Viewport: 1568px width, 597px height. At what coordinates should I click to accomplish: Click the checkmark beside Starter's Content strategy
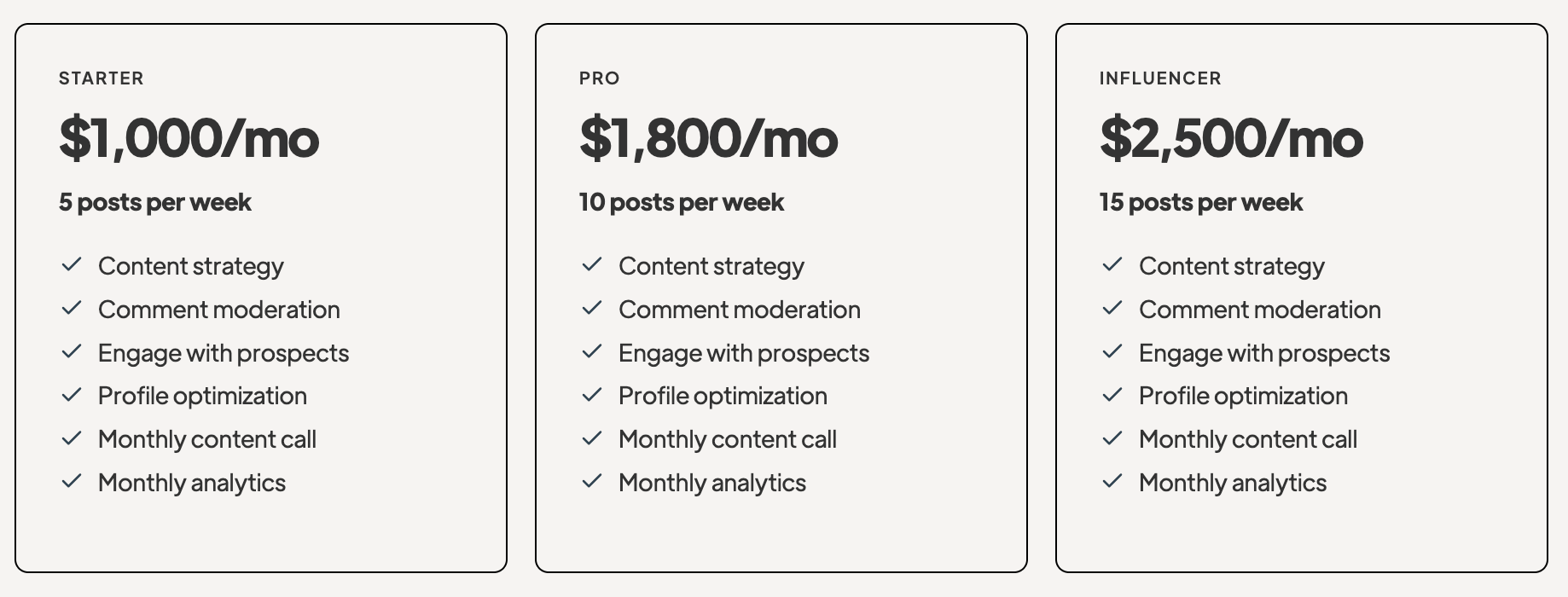(72, 264)
